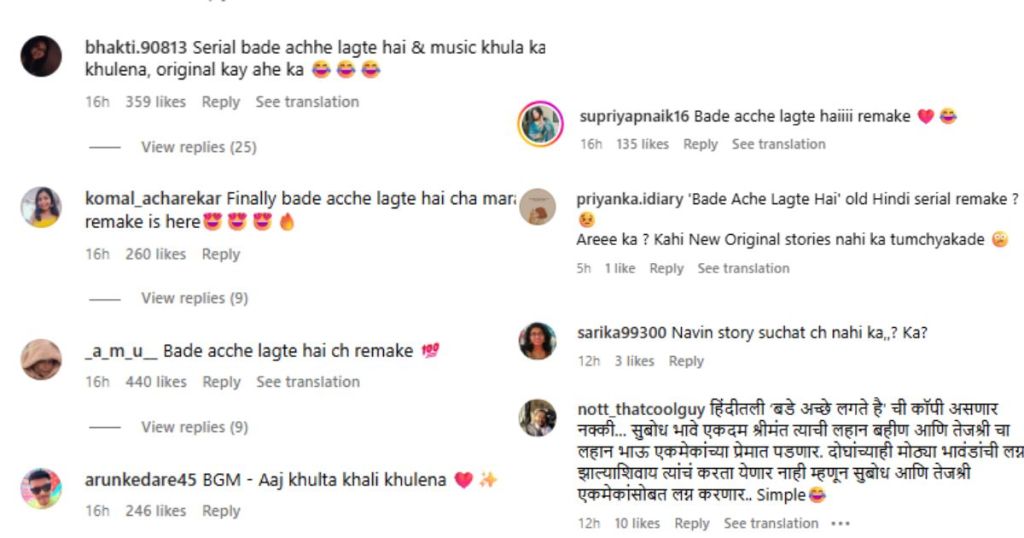Image resolution: width=1024 pixels, height=538 pixels.
Task: Open supriyapnaik16's story ring avatar
Action: pyautogui.click(x=541, y=124)
